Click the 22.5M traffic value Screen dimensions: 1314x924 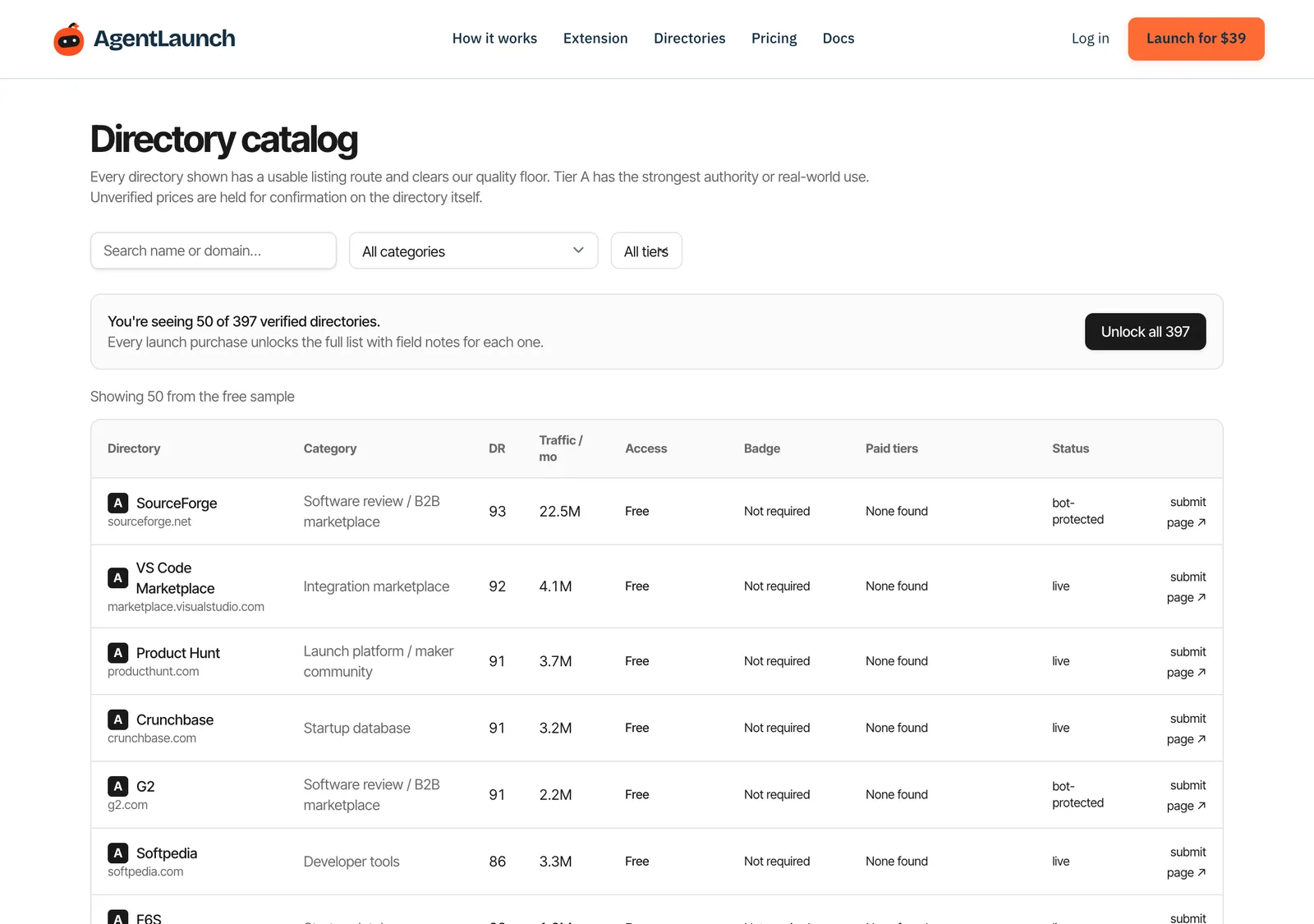(x=560, y=511)
